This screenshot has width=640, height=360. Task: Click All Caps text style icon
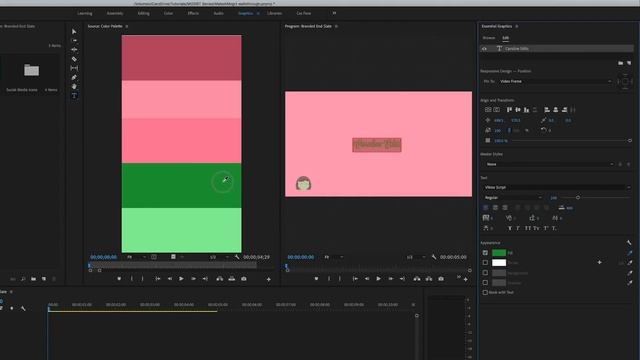(x=528, y=229)
